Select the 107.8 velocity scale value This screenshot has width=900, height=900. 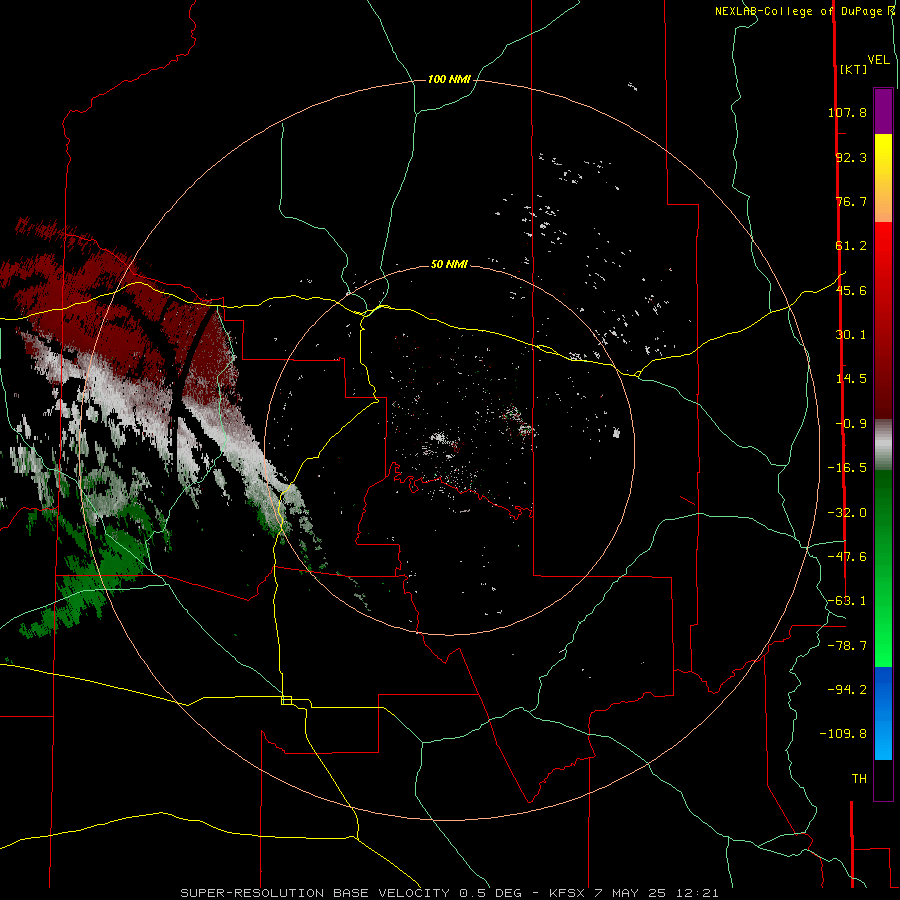(847, 112)
